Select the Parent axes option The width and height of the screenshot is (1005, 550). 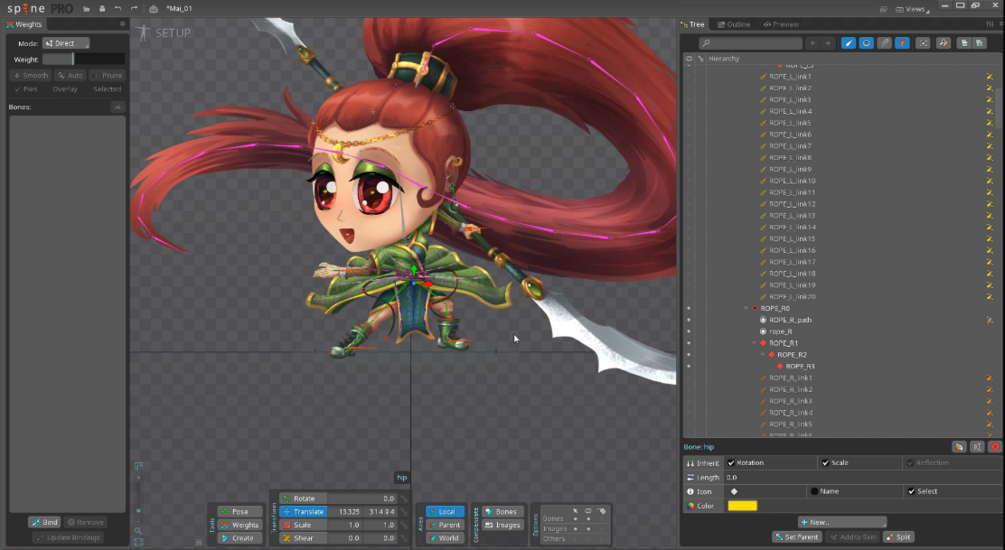[x=445, y=524]
